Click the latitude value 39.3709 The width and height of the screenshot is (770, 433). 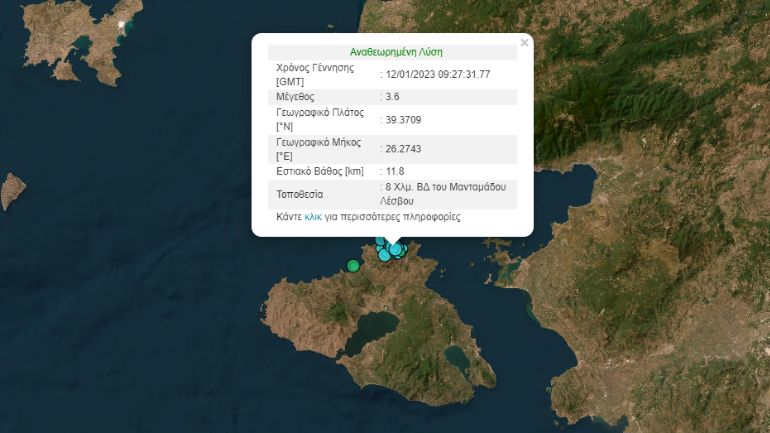click(403, 120)
